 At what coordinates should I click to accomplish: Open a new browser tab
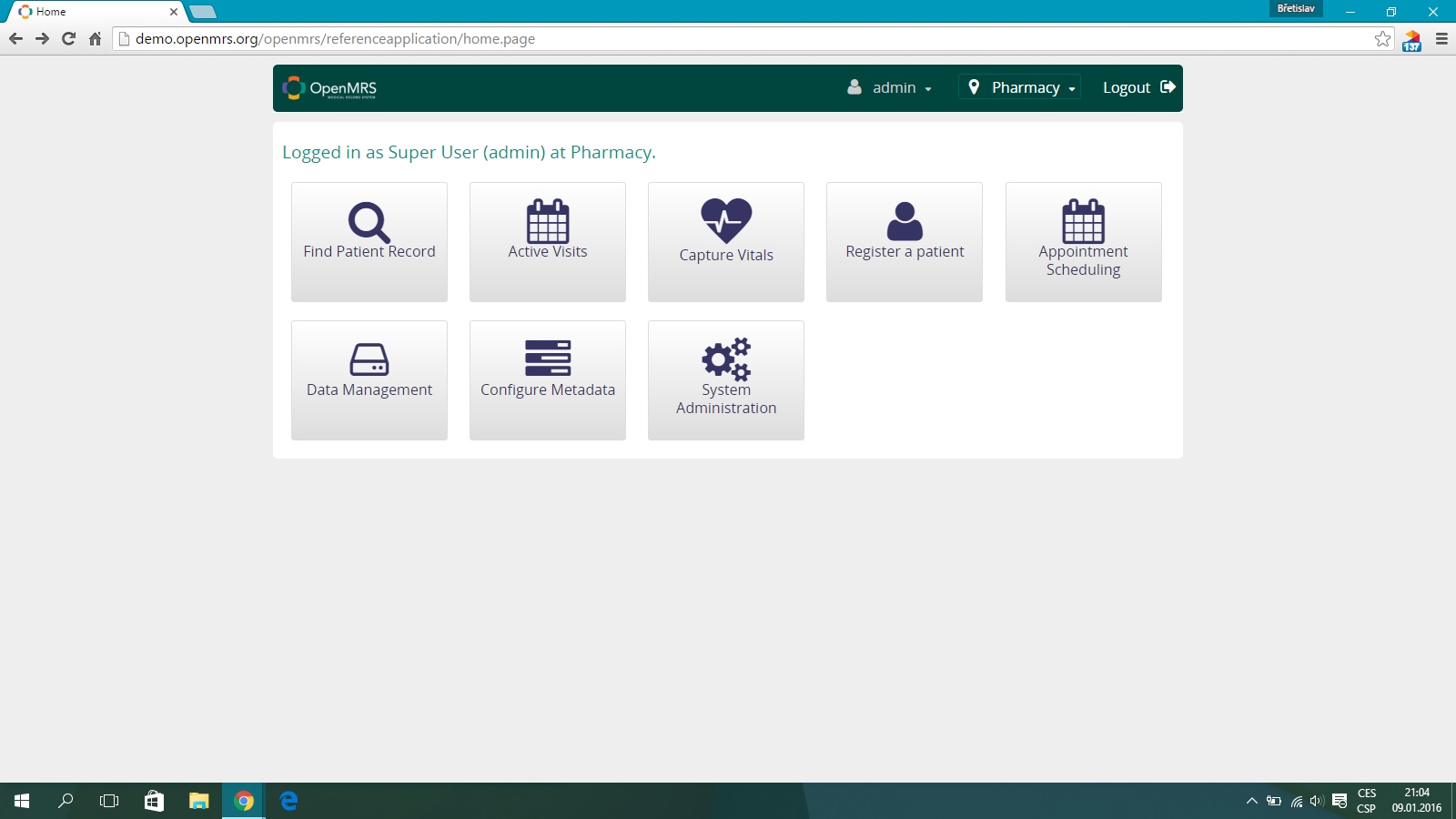tap(203, 12)
